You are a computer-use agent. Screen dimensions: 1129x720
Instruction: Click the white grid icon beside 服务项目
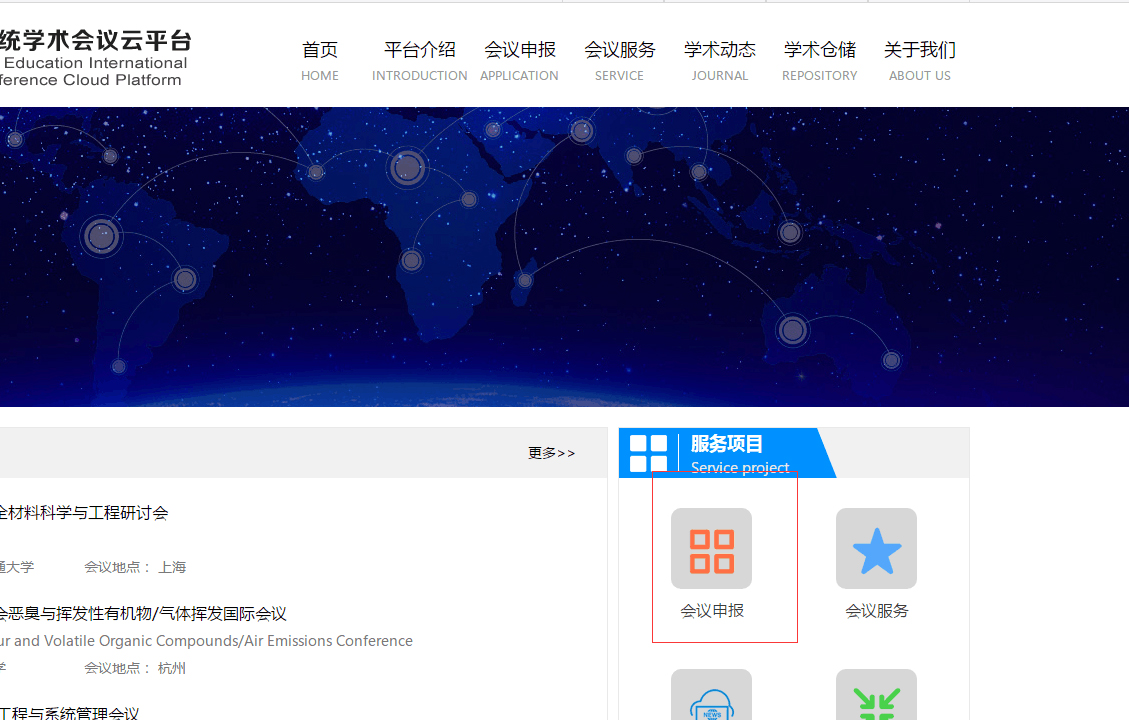(x=648, y=453)
